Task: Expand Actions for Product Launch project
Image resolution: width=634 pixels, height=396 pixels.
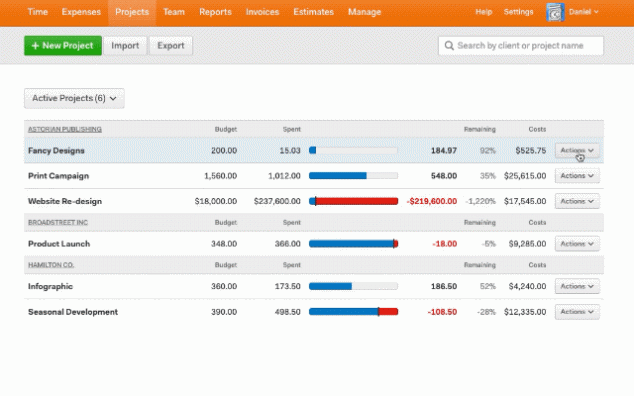Action: click(577, 244)
